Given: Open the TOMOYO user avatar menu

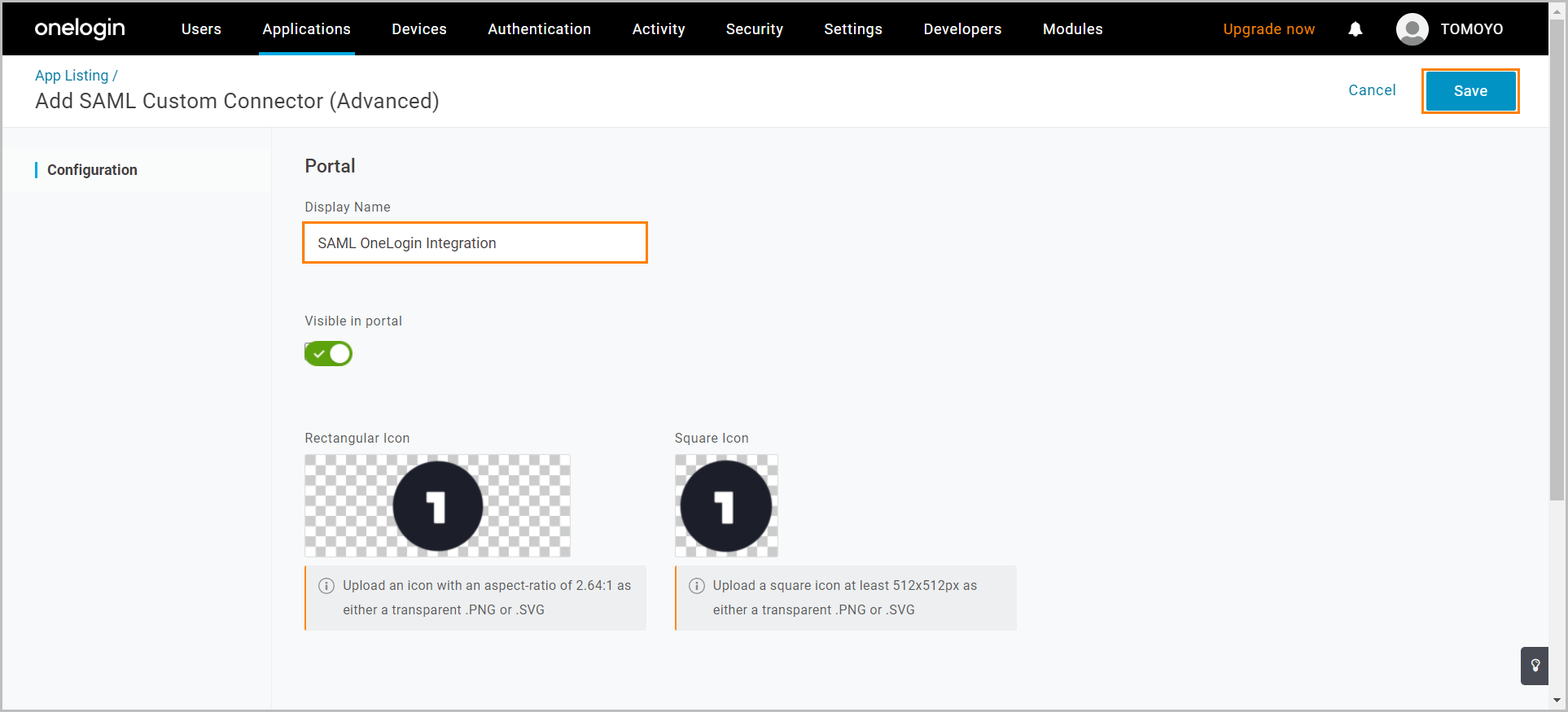Looking at the screenshot, I should 1413,29.
